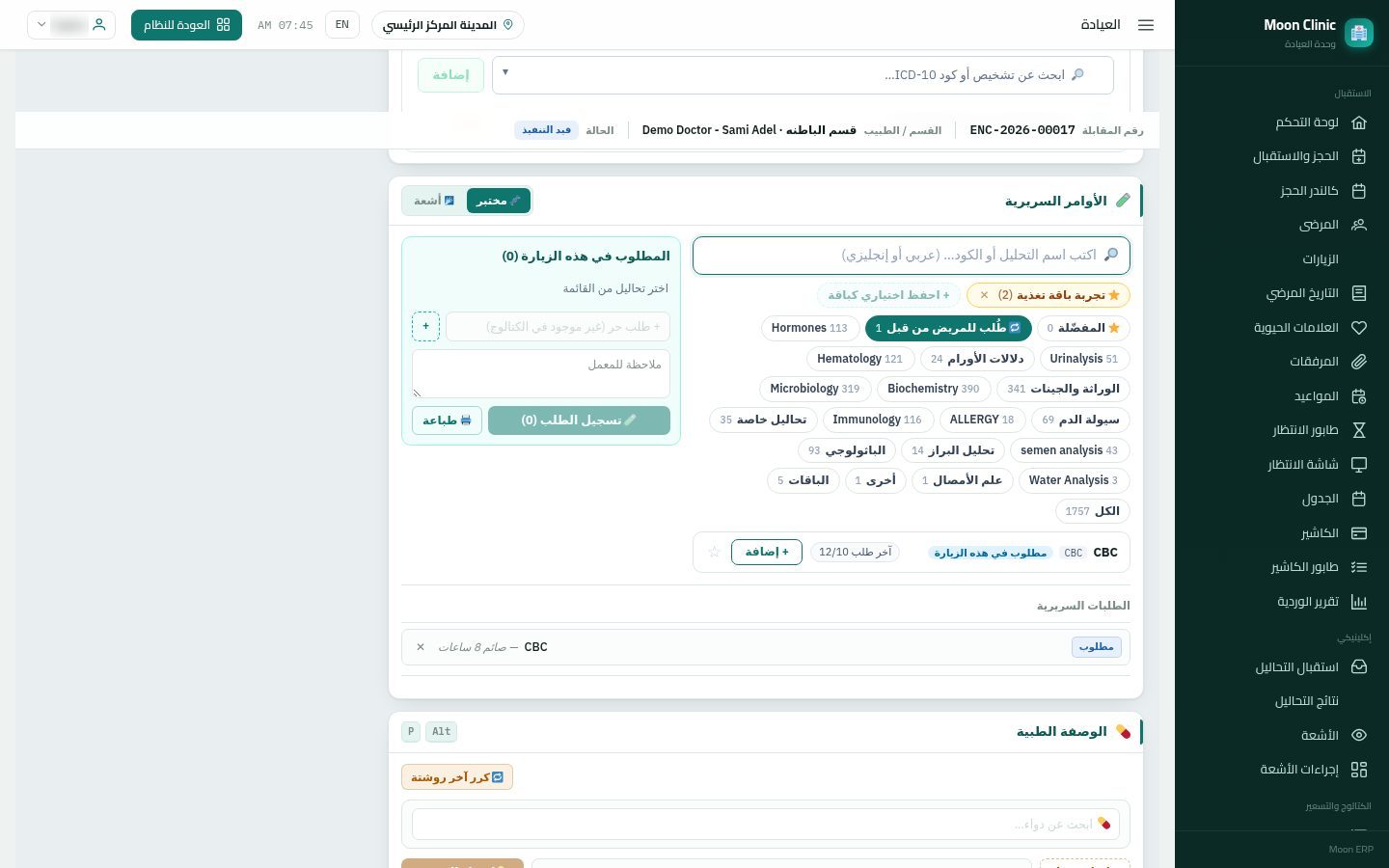
Task: Select the مختبر lab tab
Action: [499, 201]
